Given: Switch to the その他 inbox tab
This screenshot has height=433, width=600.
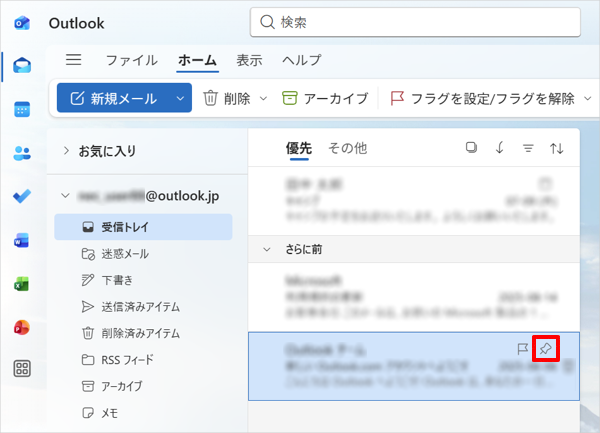Looking at the screenshot, I should pyautogui.click(x=347, y=148).
